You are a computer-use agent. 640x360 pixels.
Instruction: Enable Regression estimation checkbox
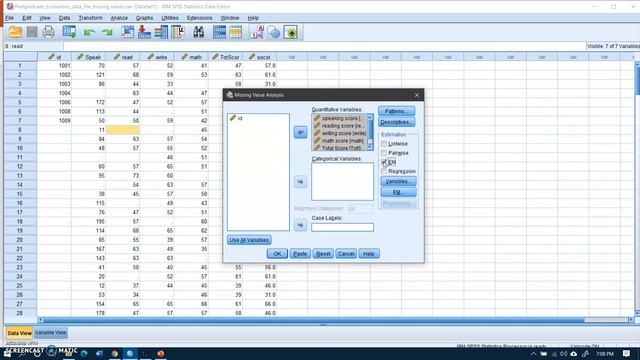click(384, 171)
